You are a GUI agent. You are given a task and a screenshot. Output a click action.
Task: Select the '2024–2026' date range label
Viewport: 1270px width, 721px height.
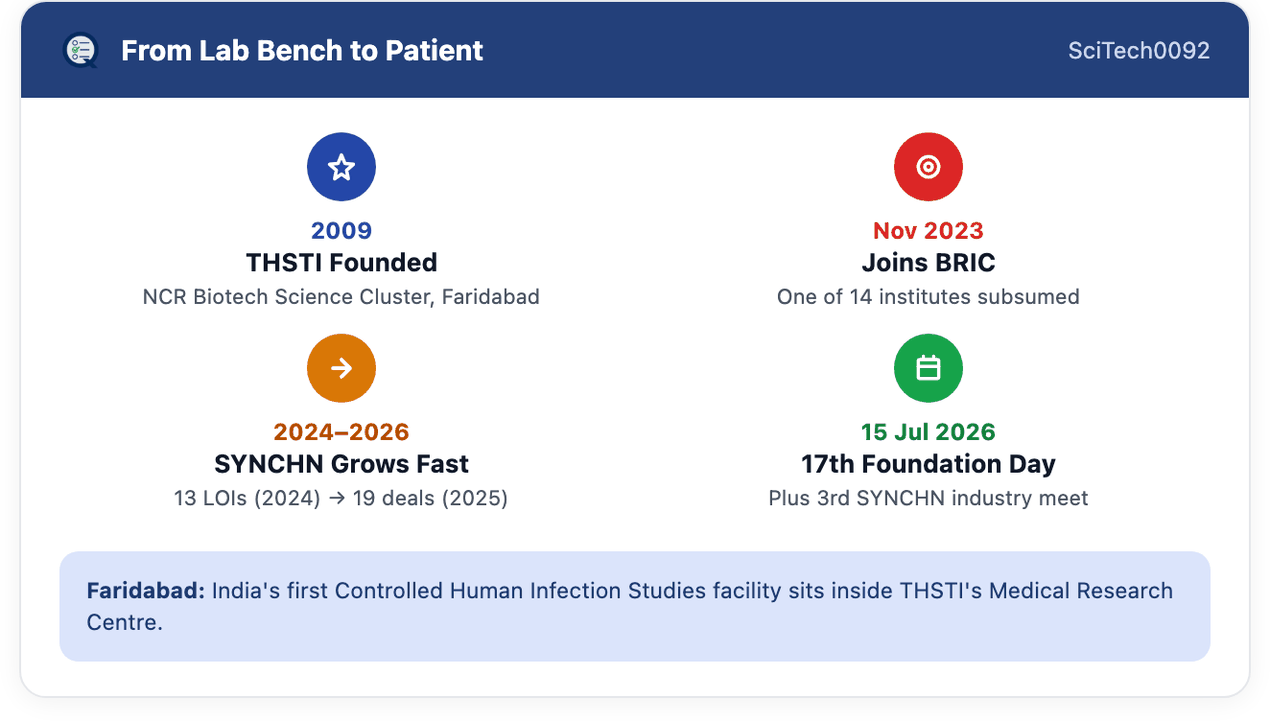point(341,432)
